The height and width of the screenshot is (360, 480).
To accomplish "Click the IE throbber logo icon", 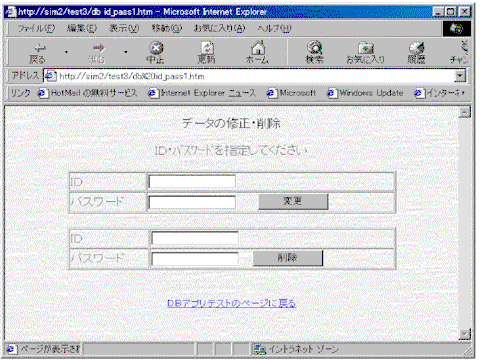I will pyautogui.click(x=457, y=29).
